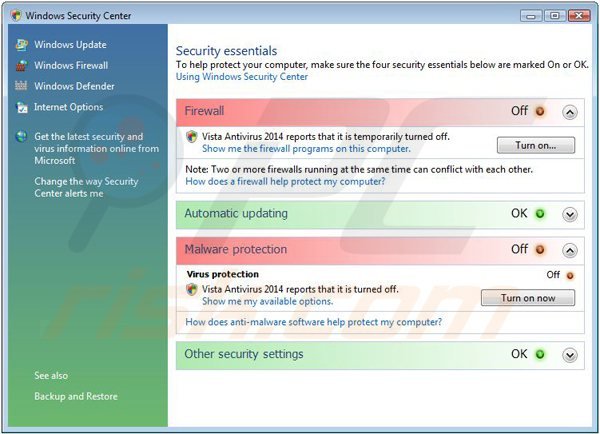Expand the Other security settings section

[570, 355]
